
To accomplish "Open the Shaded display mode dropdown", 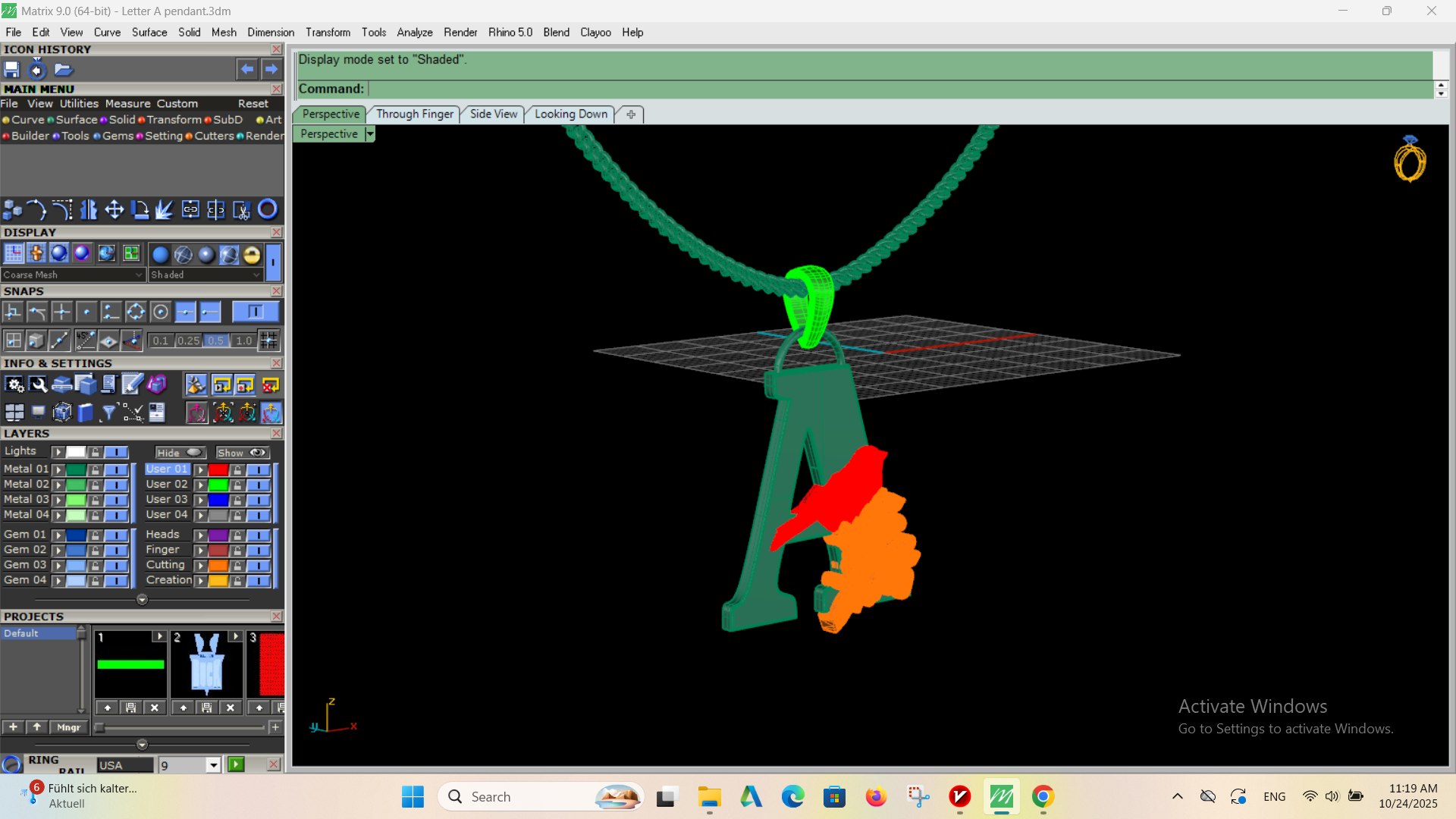I will coord(206,275).
